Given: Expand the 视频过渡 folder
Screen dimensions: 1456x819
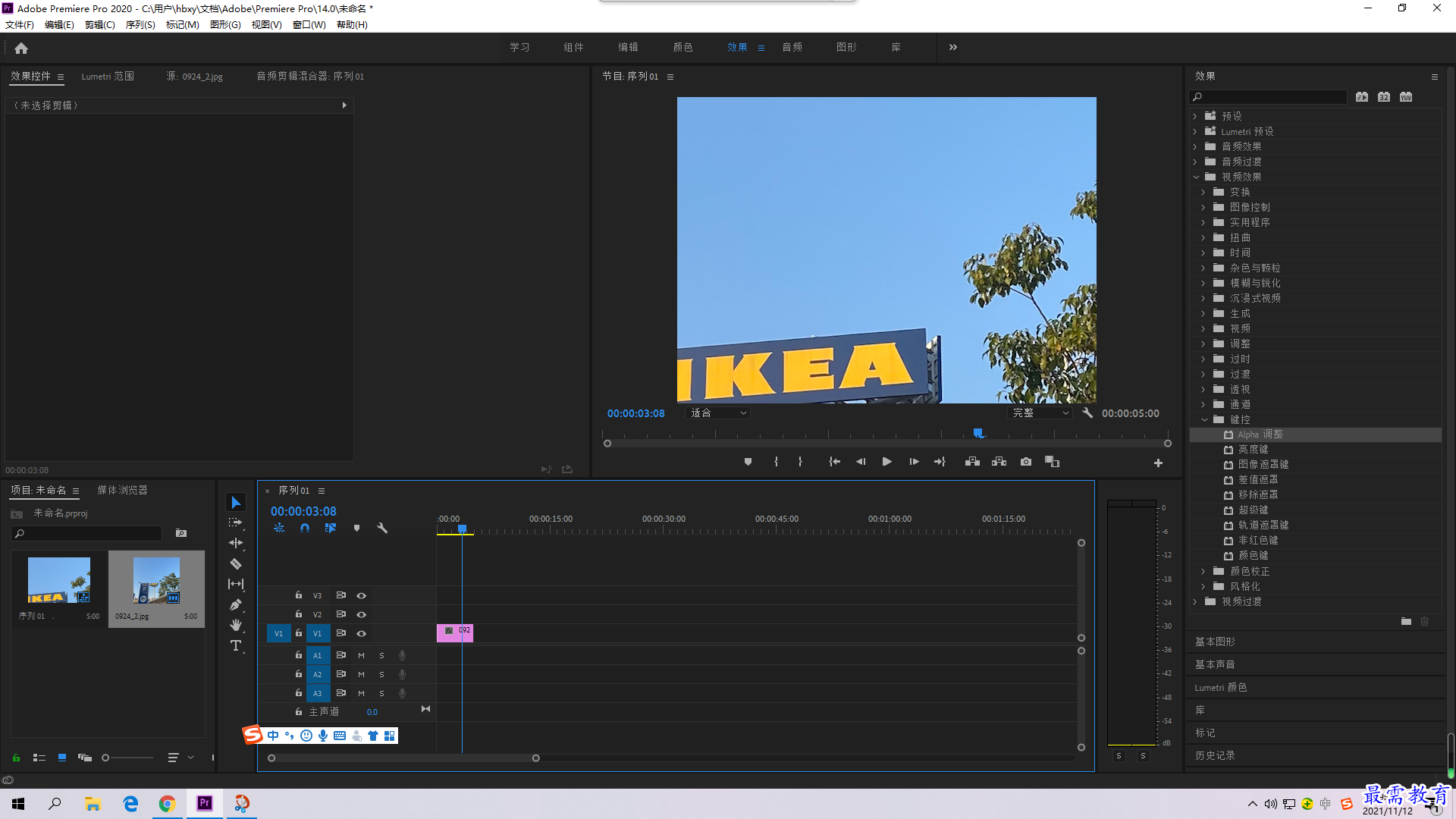Looking at the screenshot, I should tap(1195, 601).
